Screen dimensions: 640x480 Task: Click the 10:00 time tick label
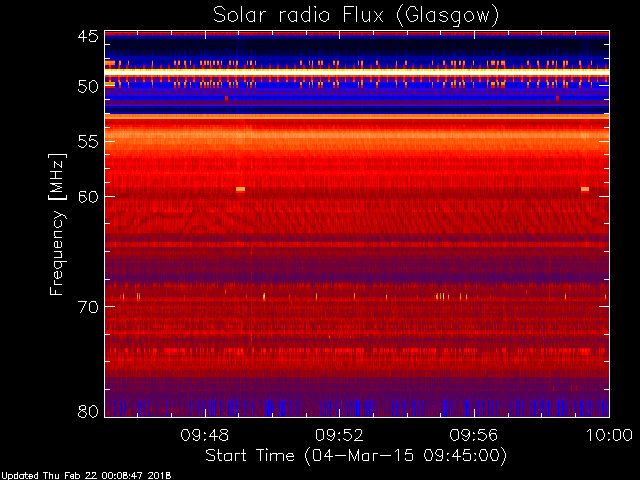tap(609, 435)
